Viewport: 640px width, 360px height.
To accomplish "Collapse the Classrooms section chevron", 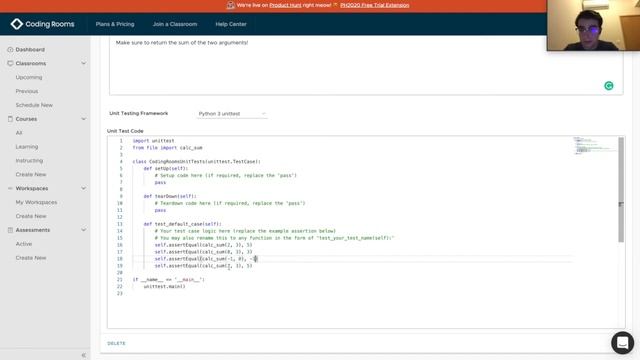I will (84, 63).
